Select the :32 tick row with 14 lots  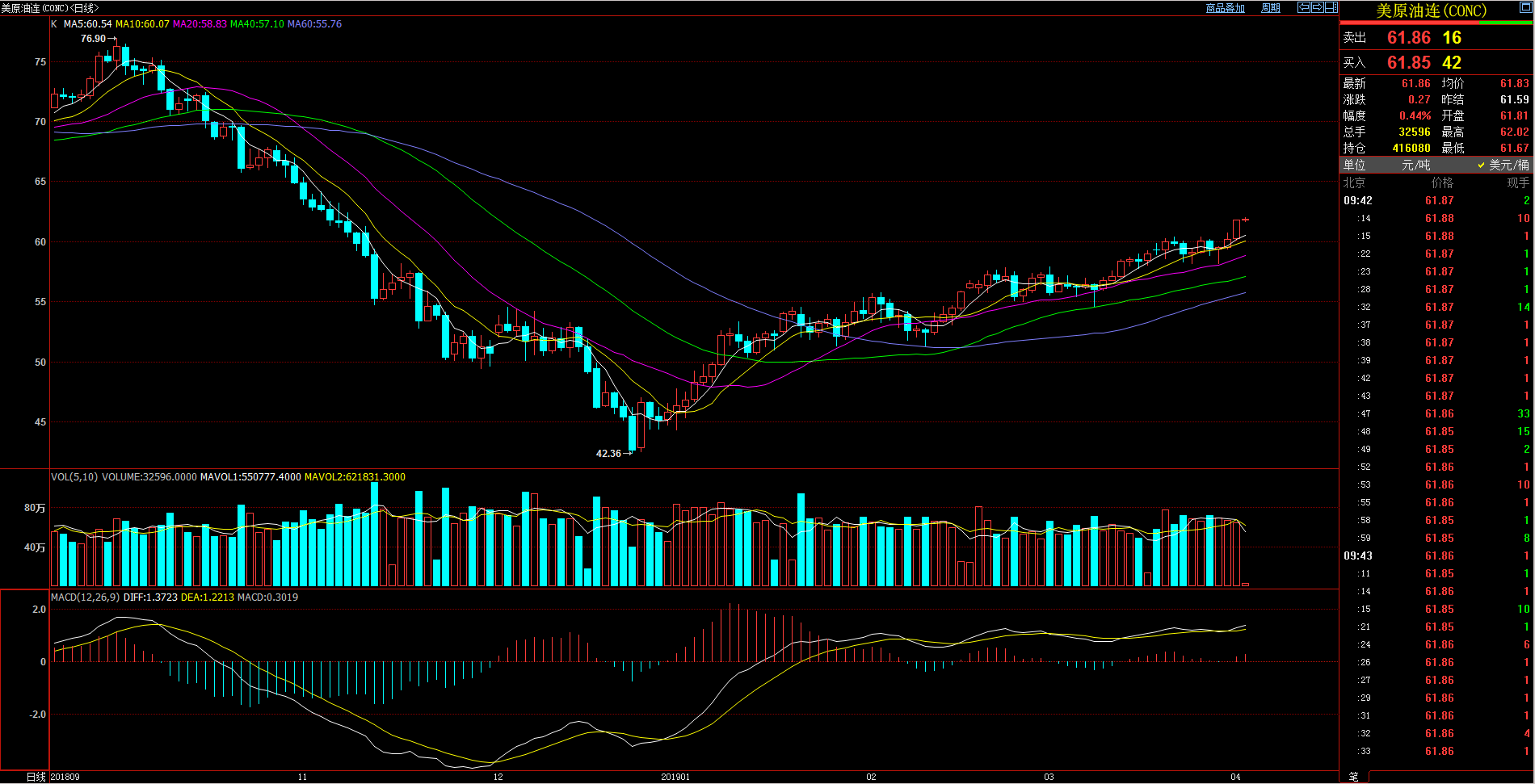pos(1436,308)
